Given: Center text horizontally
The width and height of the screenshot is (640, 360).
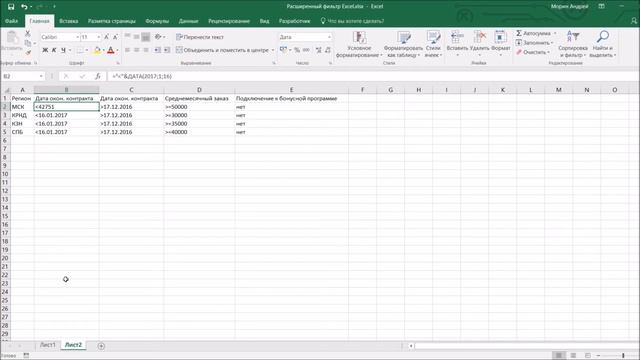Looking at the screenshot, I should point(136,50).
